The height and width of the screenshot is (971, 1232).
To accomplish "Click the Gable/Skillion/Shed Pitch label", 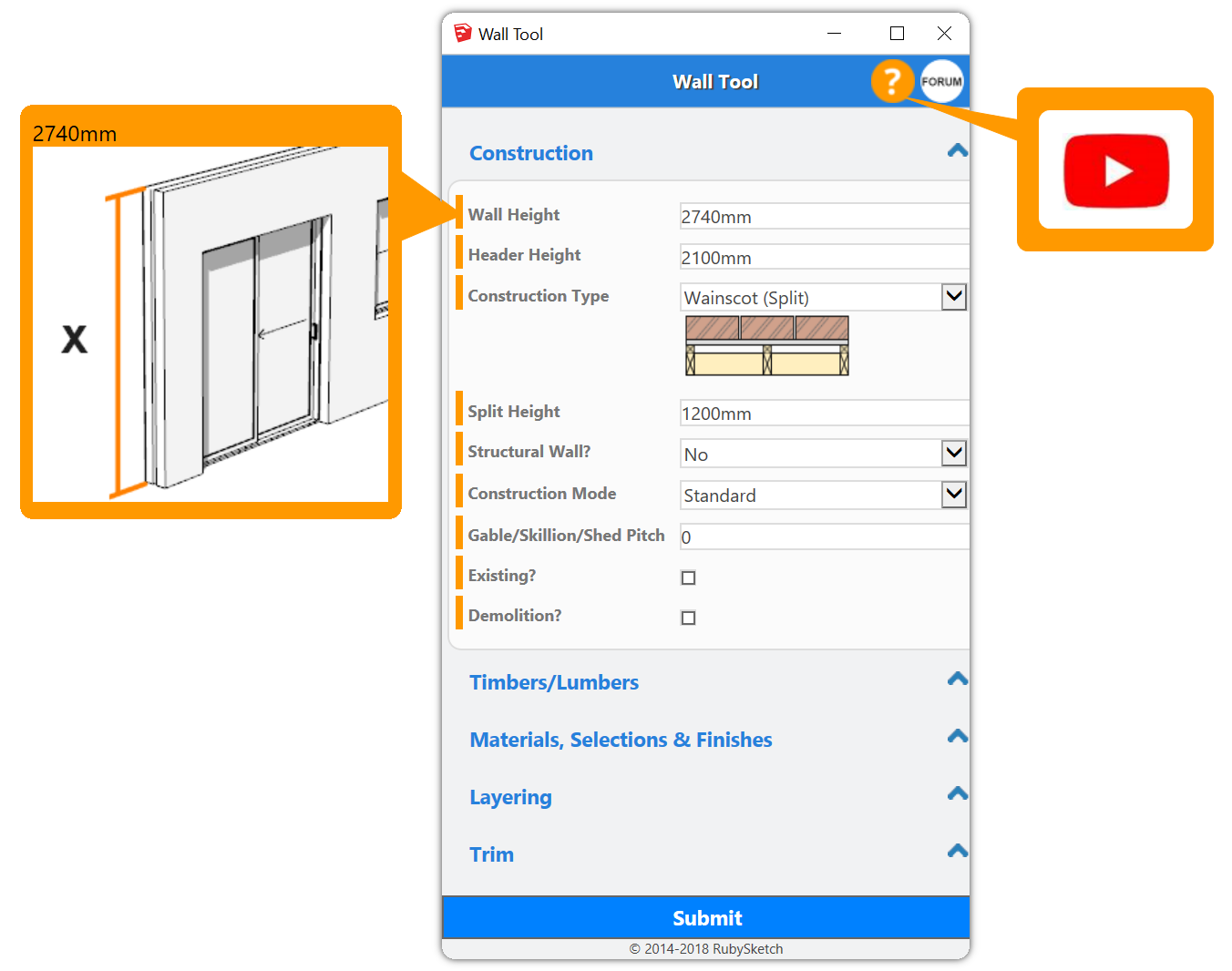I will click(567, 536).
